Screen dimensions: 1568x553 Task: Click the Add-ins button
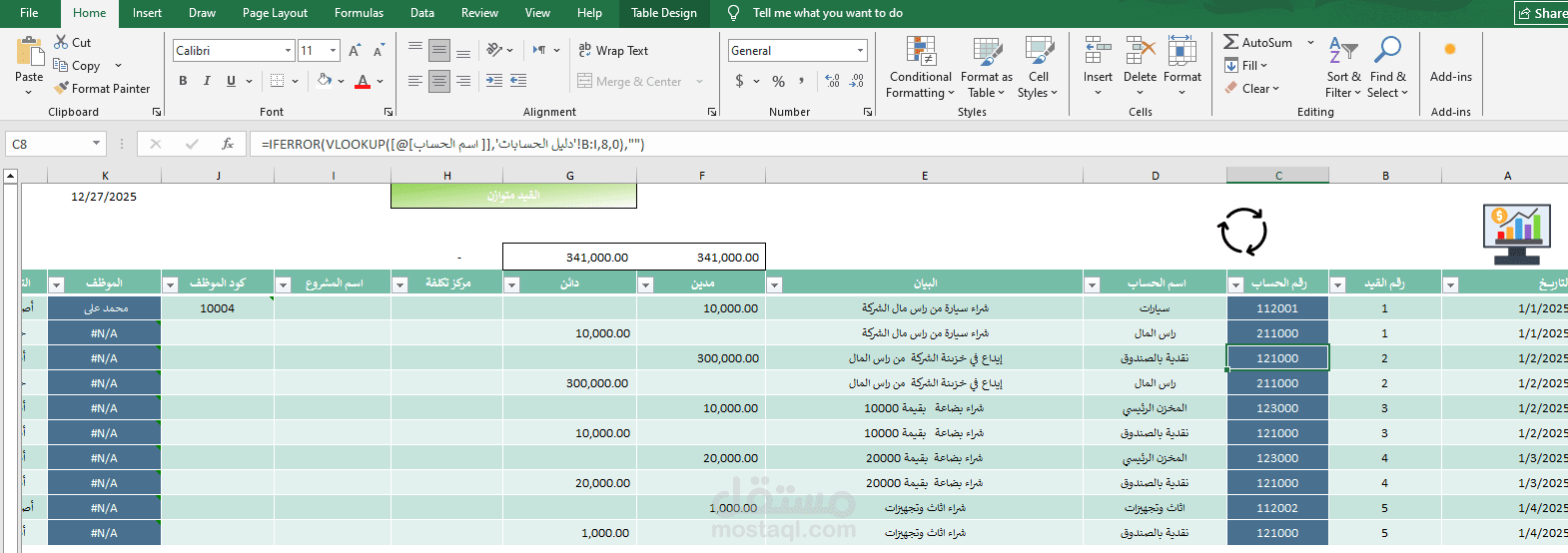point(1450,60)
